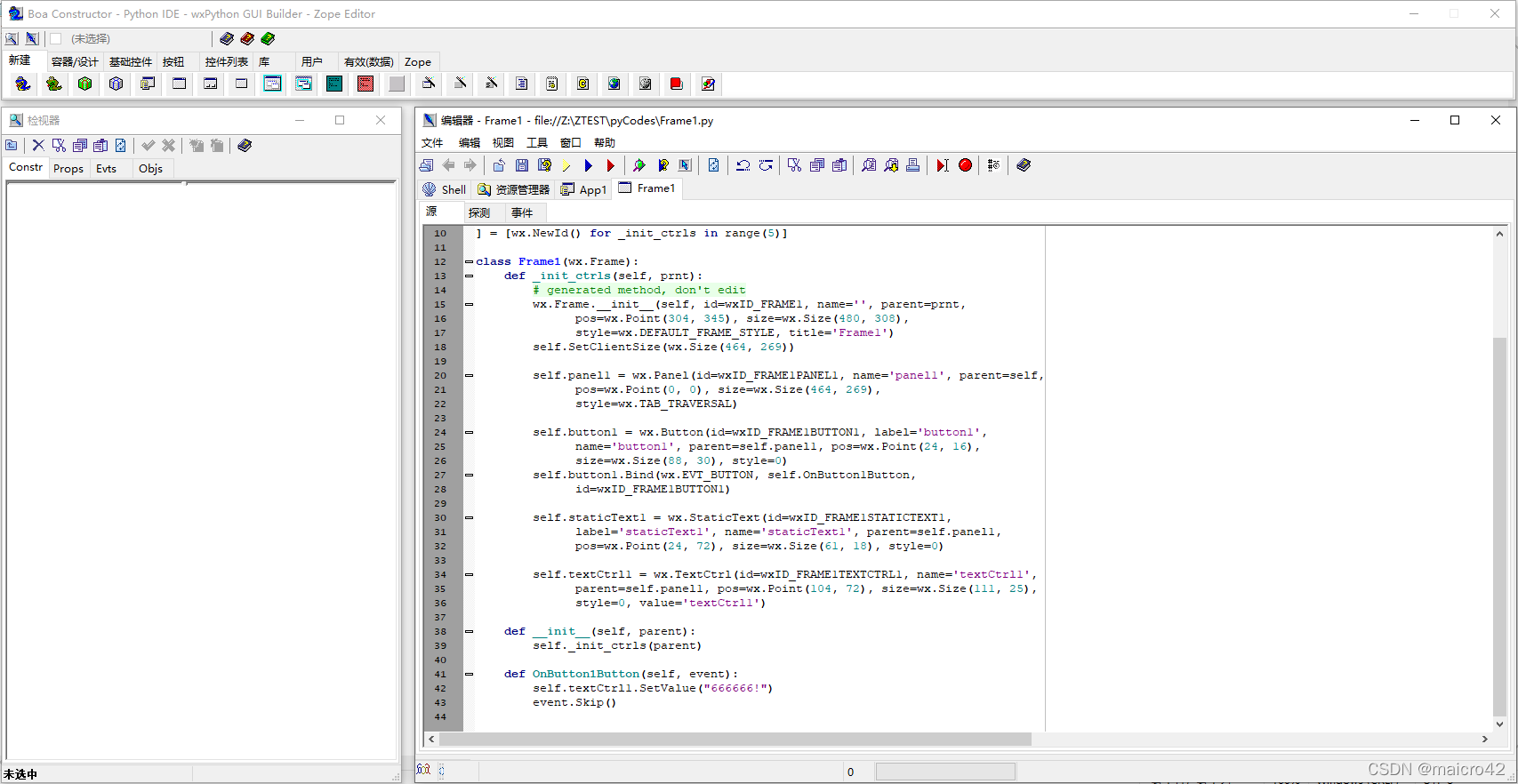This screenshot has height=784, width=1518.
Task: Click the editor horizontal scrollbar thumb
Action: pos(735,739)
